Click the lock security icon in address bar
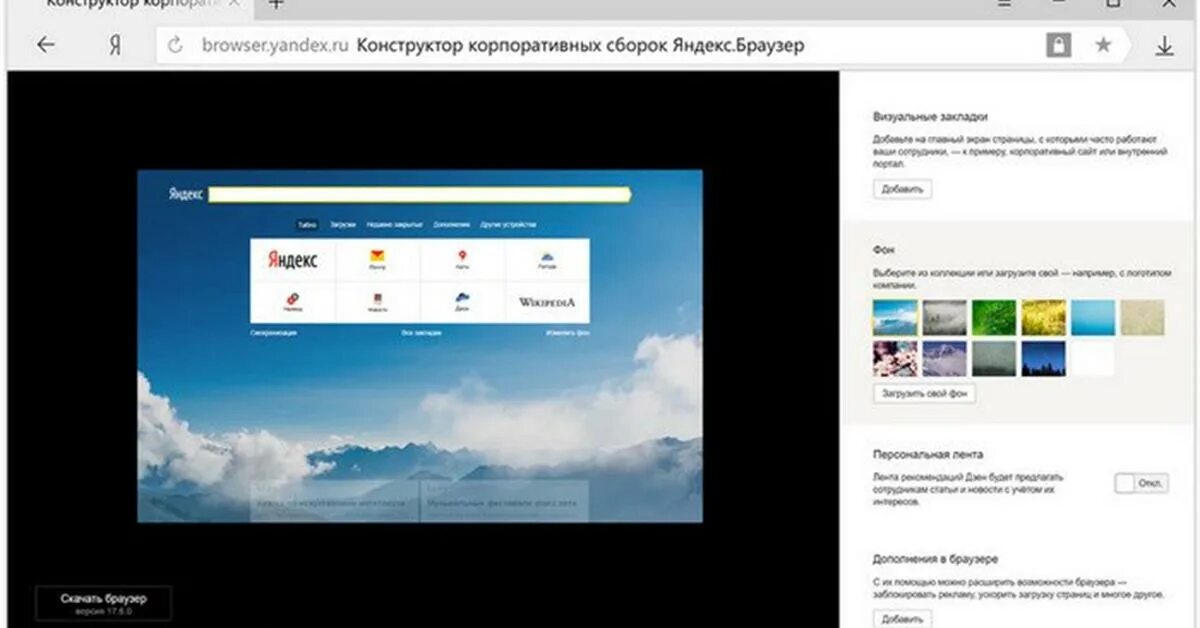 (x=1058, y=45)
